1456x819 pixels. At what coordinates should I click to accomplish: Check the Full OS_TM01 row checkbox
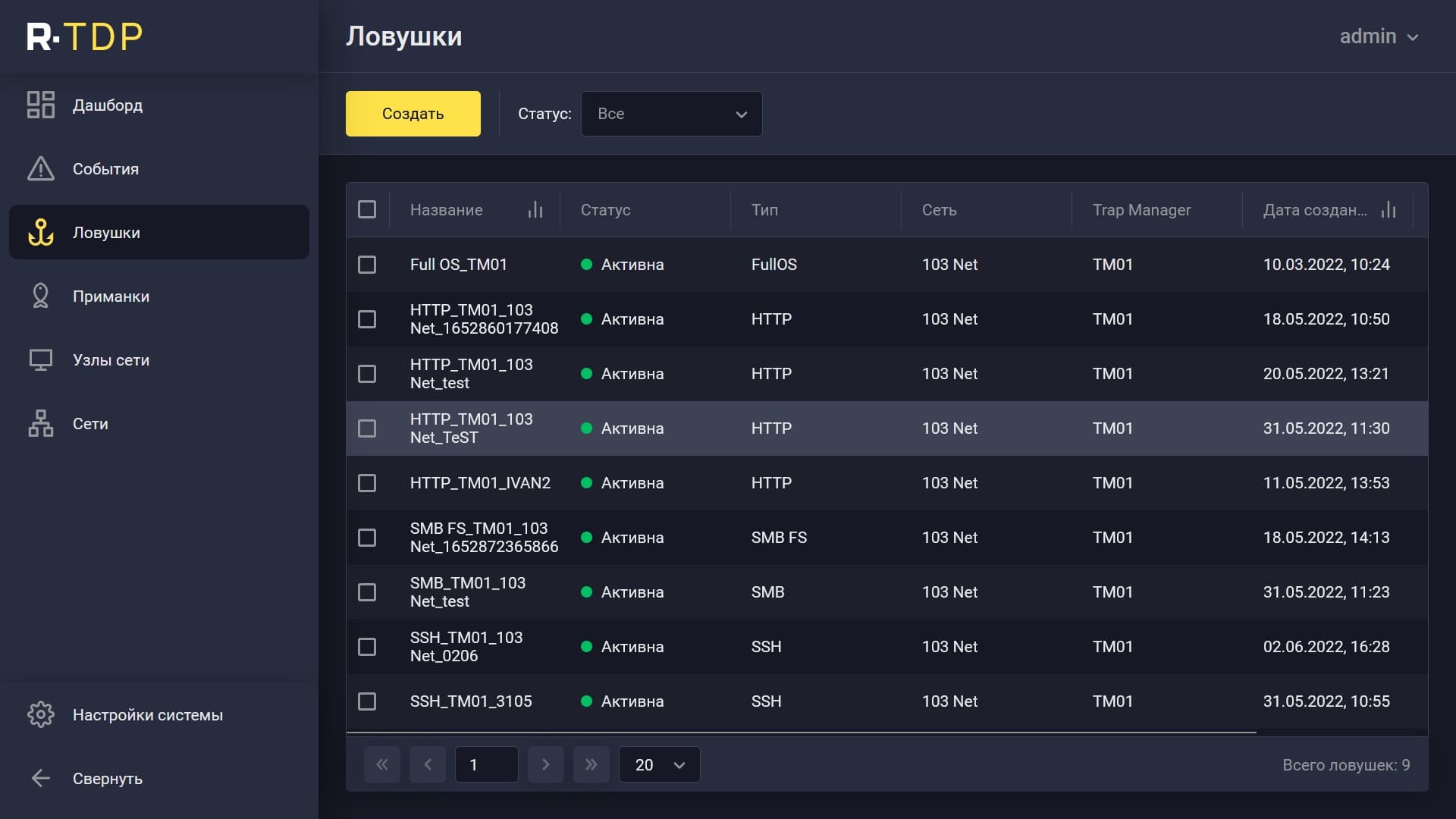coord(367,264)
